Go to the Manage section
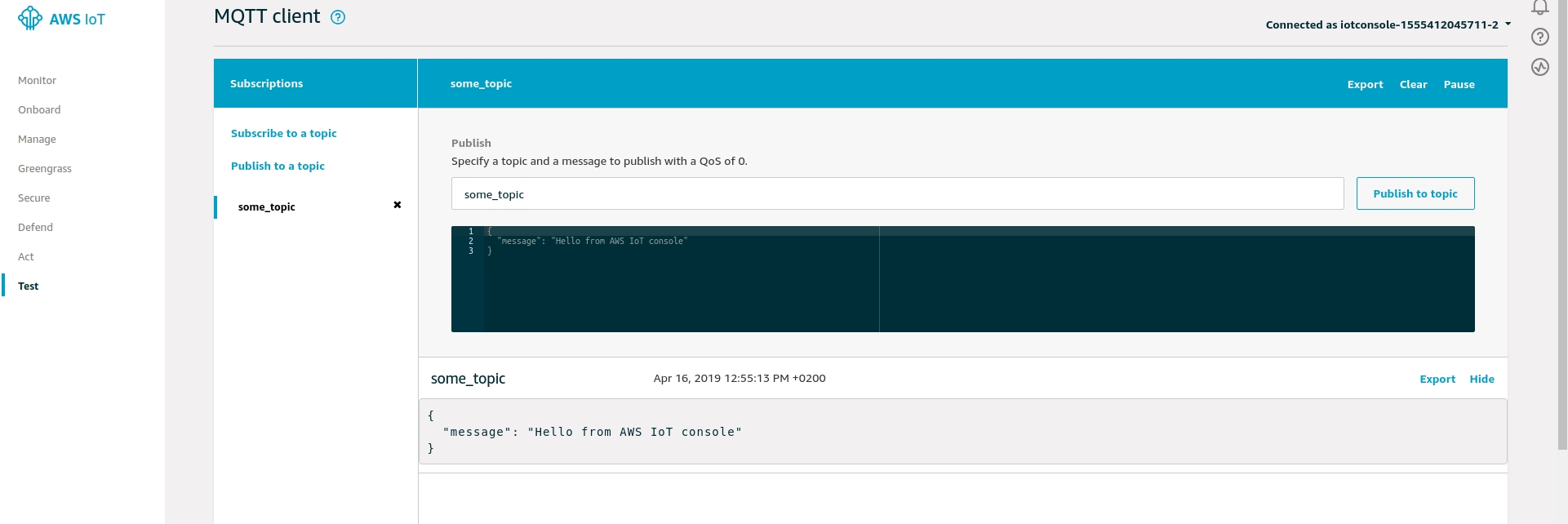This screenshot has width=1568, height=524. (38, 140)
